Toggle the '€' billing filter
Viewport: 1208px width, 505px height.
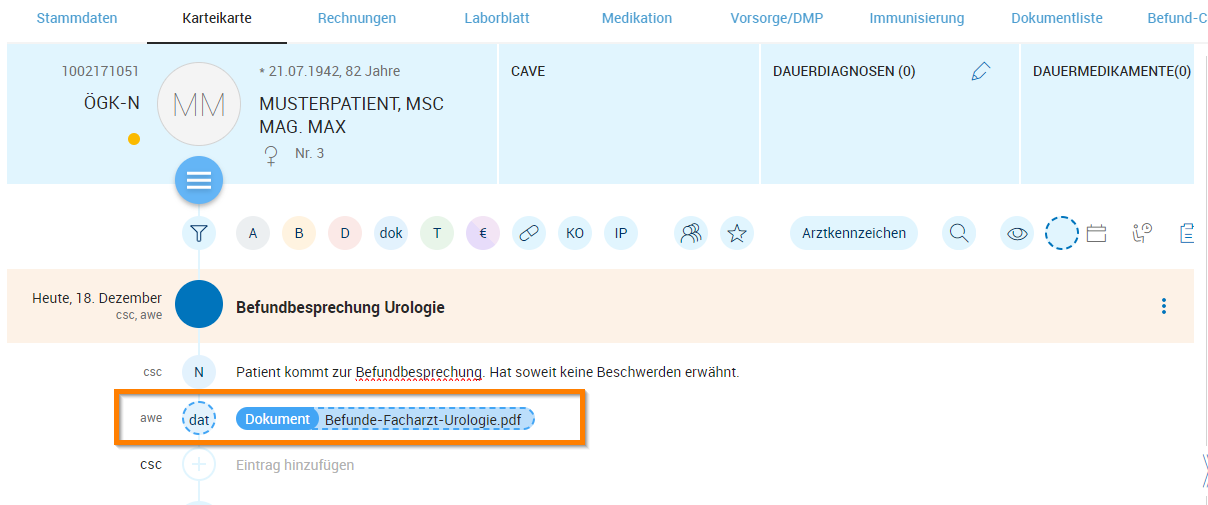pos(483,234)
